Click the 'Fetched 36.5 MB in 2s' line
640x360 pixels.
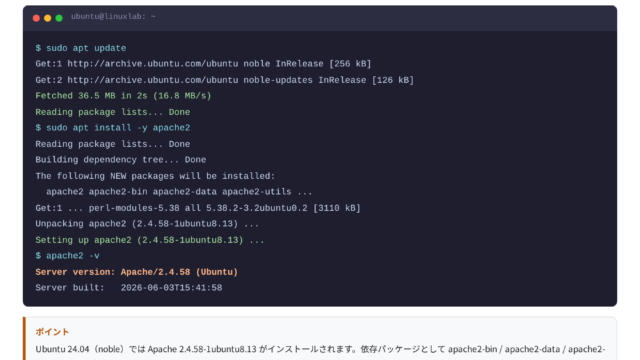[123, 96]
